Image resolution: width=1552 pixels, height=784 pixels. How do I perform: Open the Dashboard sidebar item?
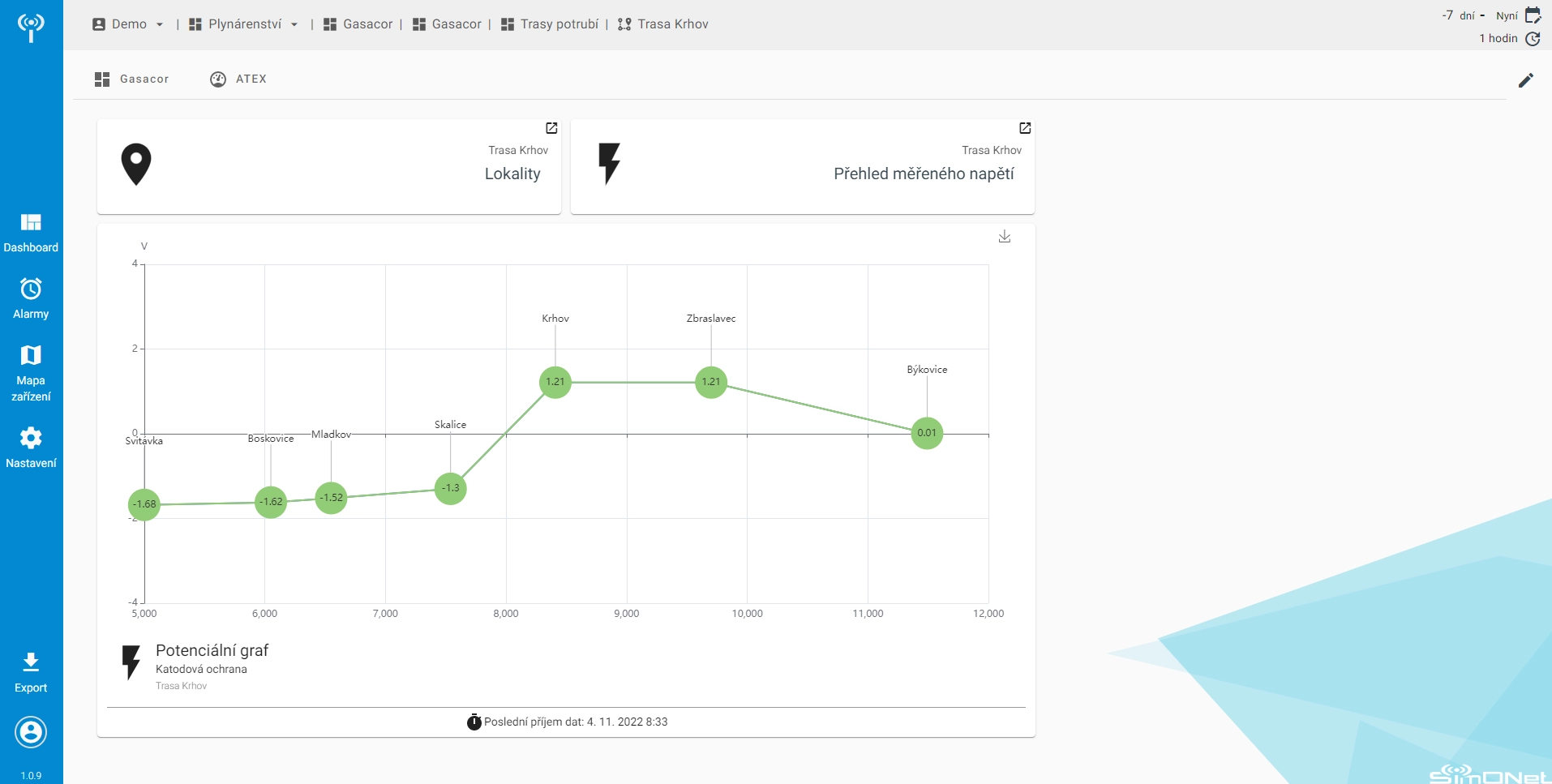(x=31, y=232)
